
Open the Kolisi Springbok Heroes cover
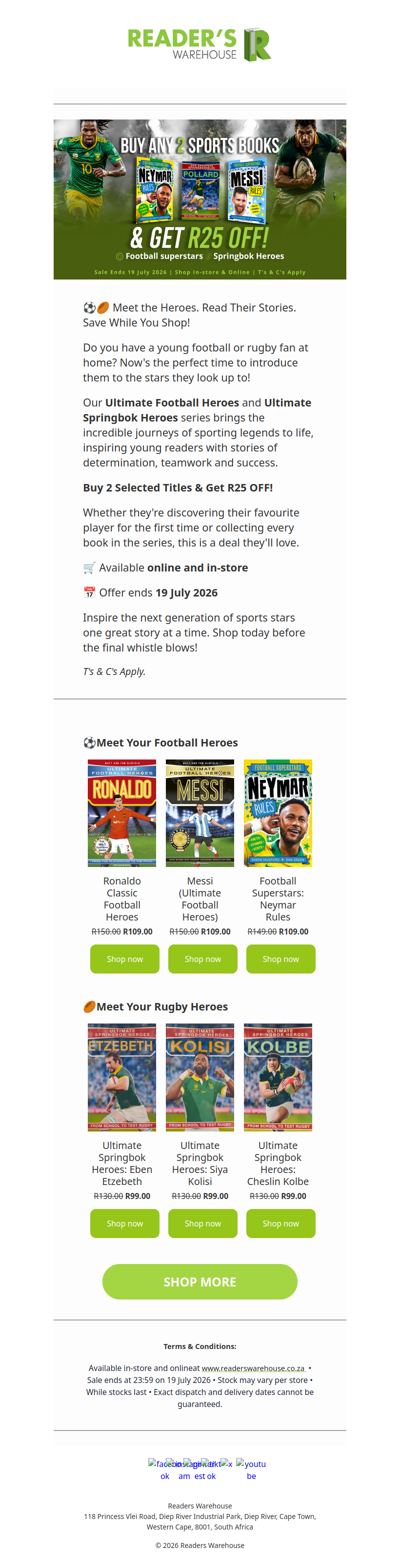200,1077
